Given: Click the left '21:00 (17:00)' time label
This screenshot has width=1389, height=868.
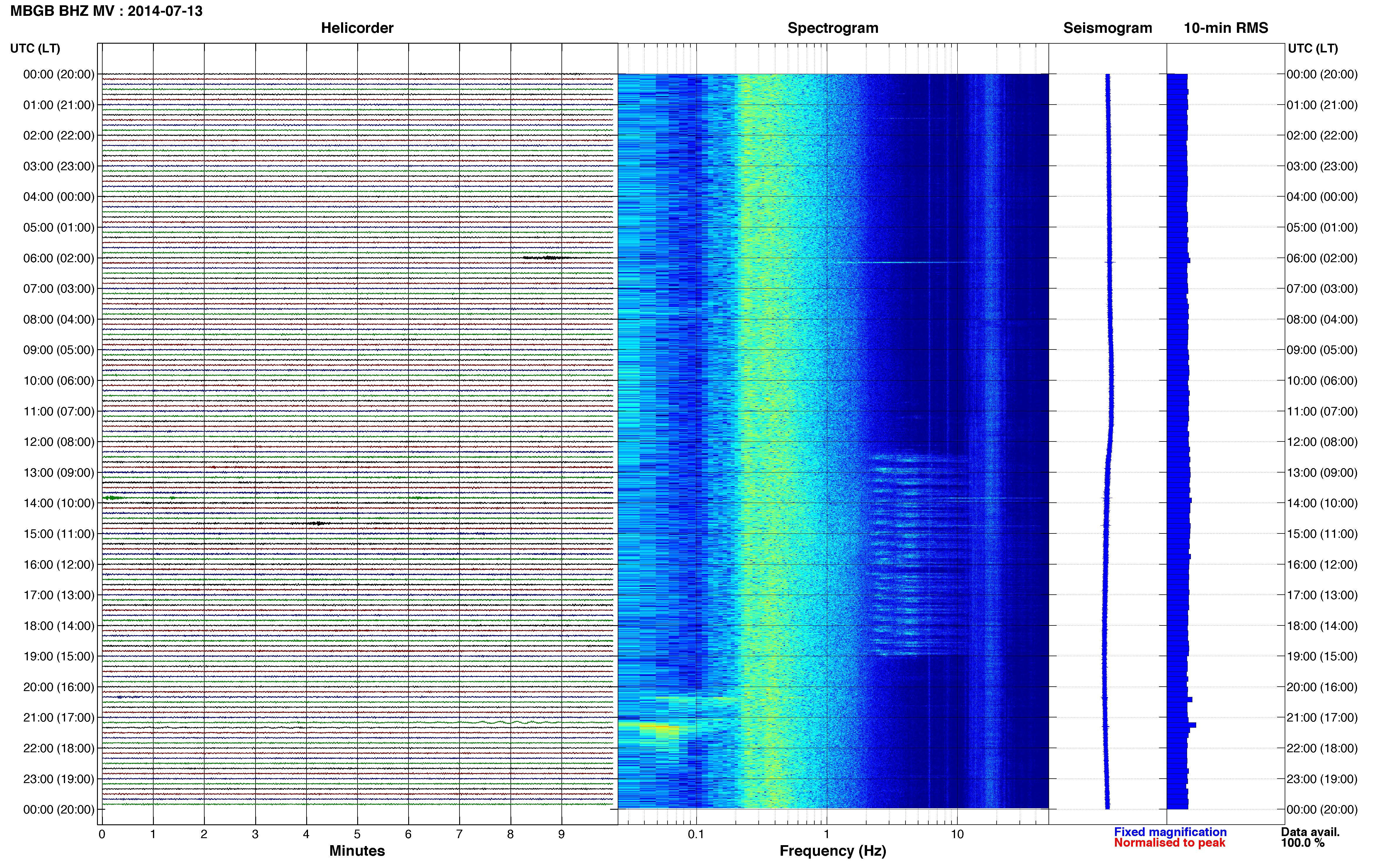Looking at the screenshot, I should [59, 718].
